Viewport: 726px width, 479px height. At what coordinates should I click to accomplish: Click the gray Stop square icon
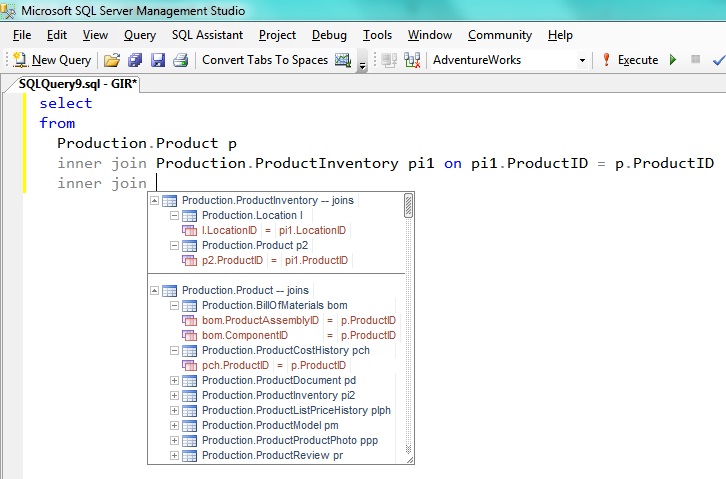point(695,59)
